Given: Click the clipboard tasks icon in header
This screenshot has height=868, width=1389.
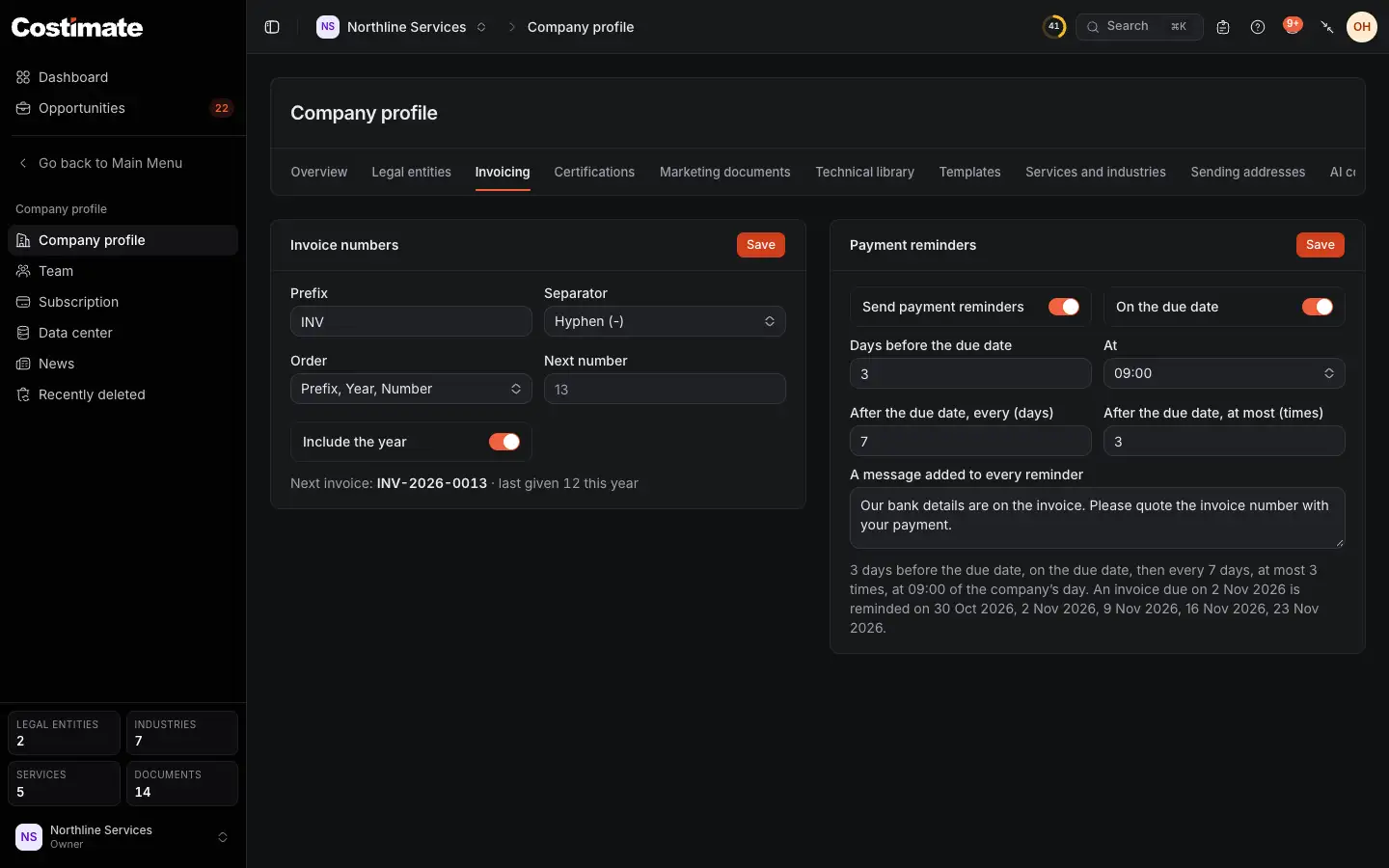Looking at the screenshot, I should [x=1223, y=27].
